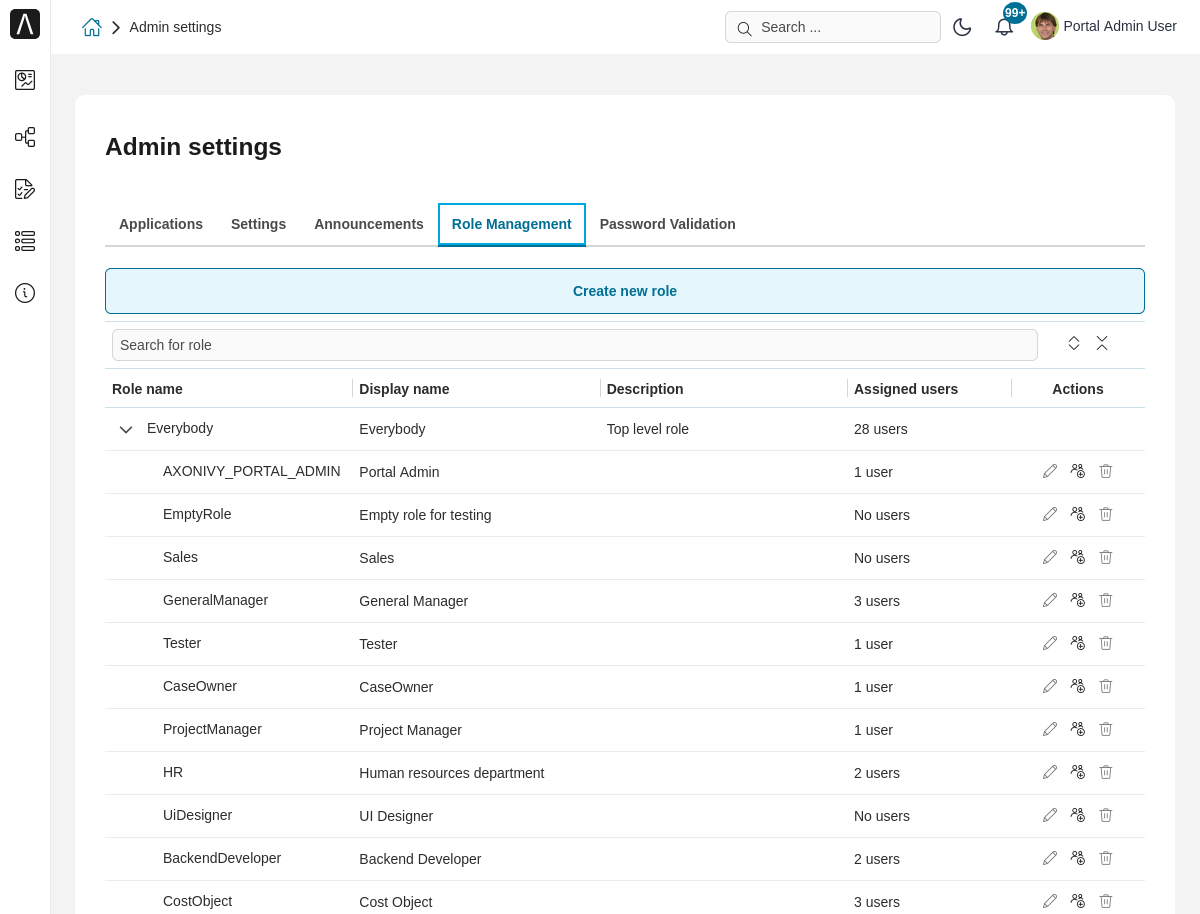Assign users to HR role
Screen dimensions: 1200x914
(x=1078, y=772)
